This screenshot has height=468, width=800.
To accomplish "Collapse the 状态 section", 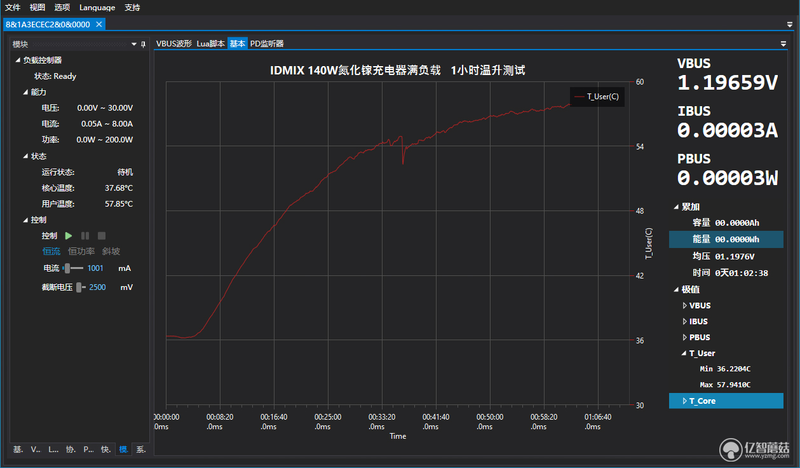I will coord(26,156).
